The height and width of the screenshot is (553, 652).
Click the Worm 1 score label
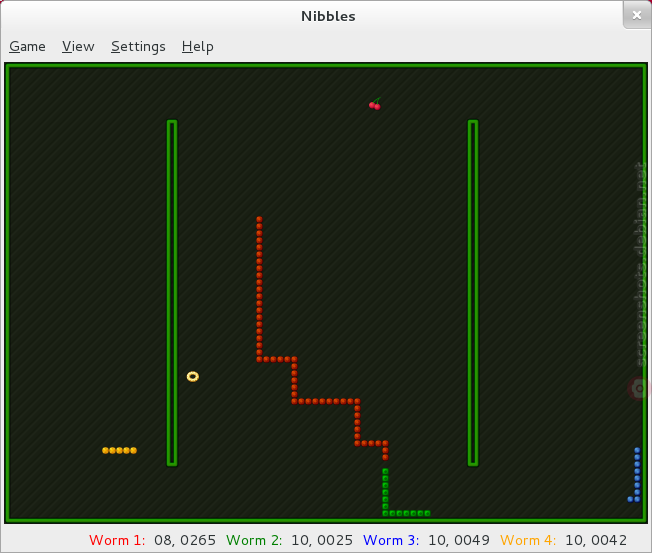point(117,540)
